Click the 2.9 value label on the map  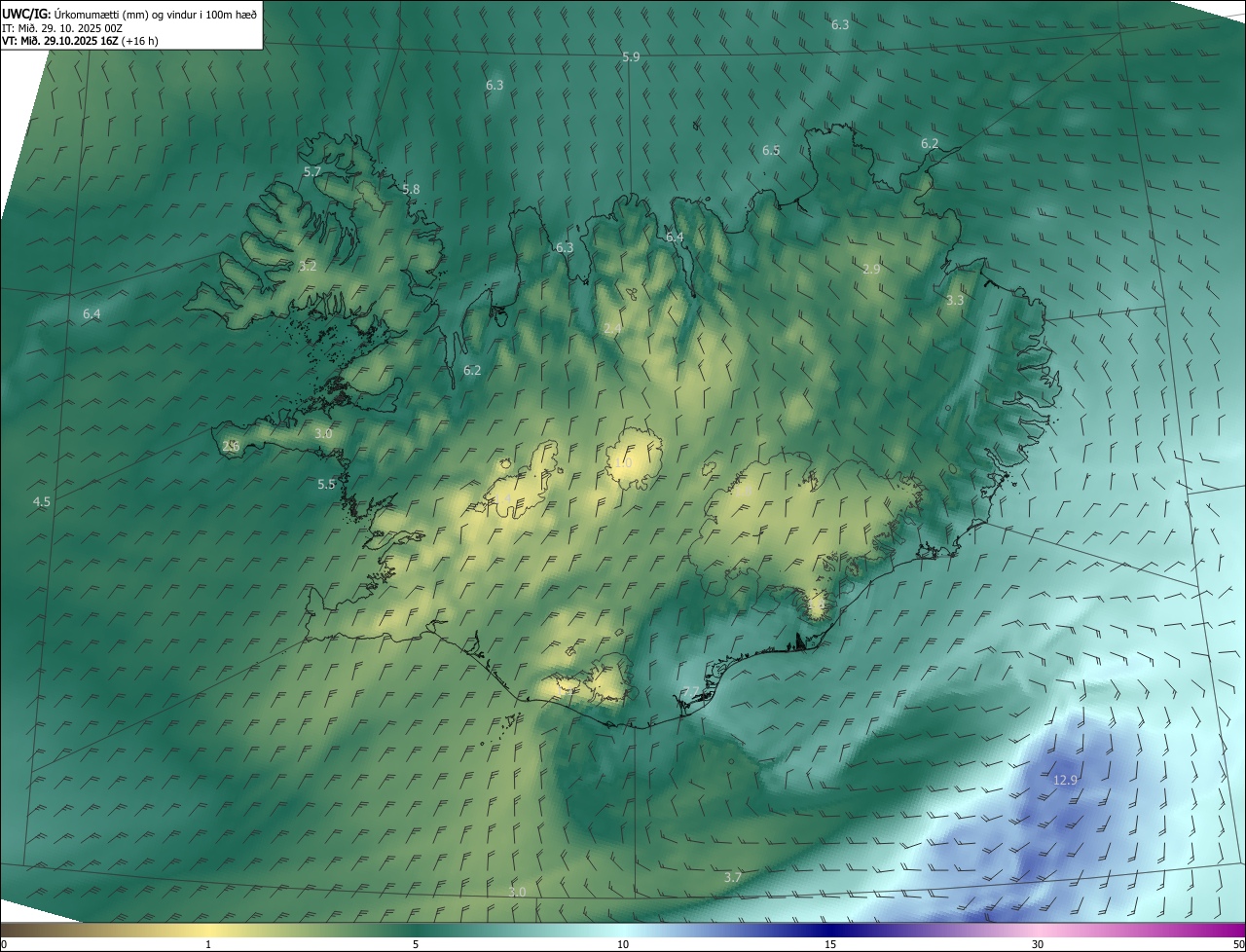pyautogui.click(x=871, y=269)
